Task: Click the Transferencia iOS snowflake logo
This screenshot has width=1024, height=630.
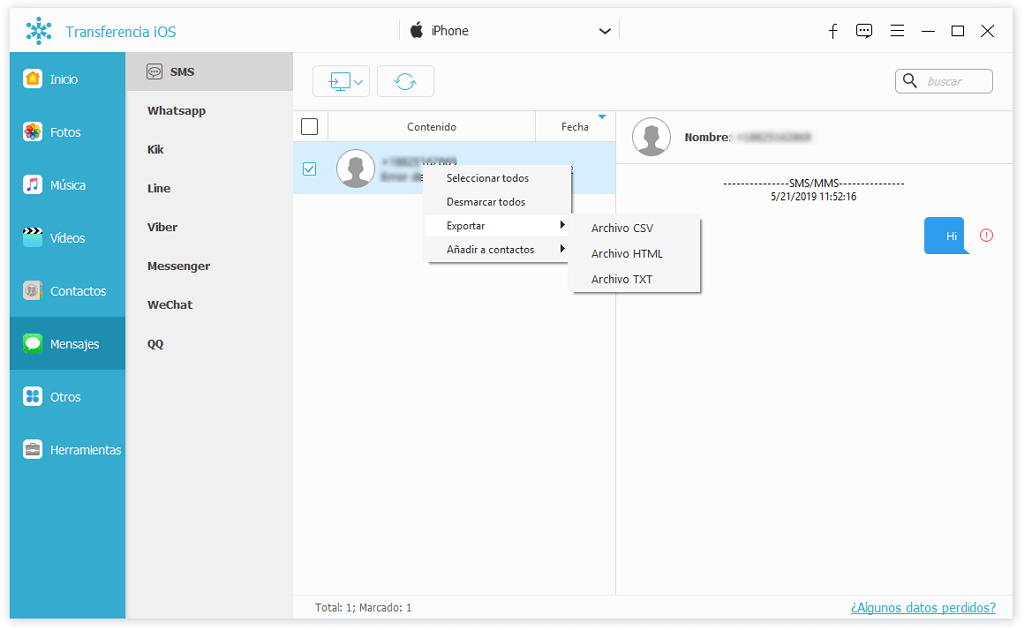Action: coord(39,31)
